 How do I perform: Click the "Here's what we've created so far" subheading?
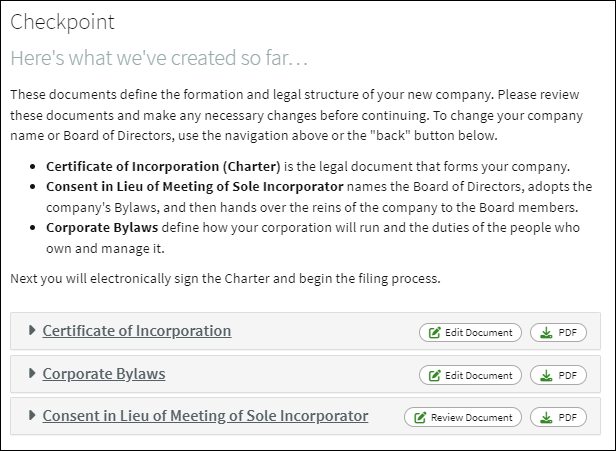(x=159, y=58)
